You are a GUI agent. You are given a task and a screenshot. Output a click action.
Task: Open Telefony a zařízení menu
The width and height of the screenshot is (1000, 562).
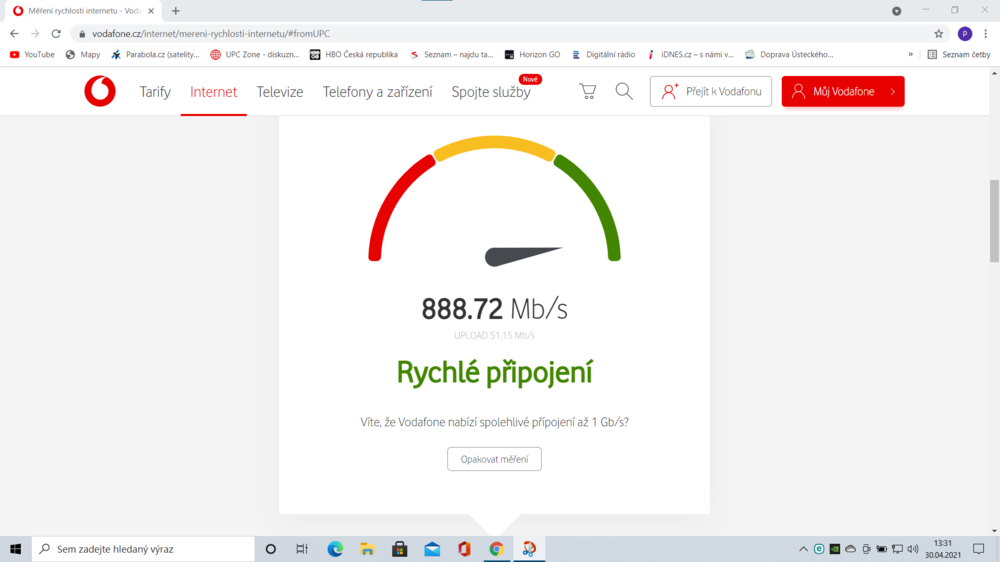coord(378,92)
